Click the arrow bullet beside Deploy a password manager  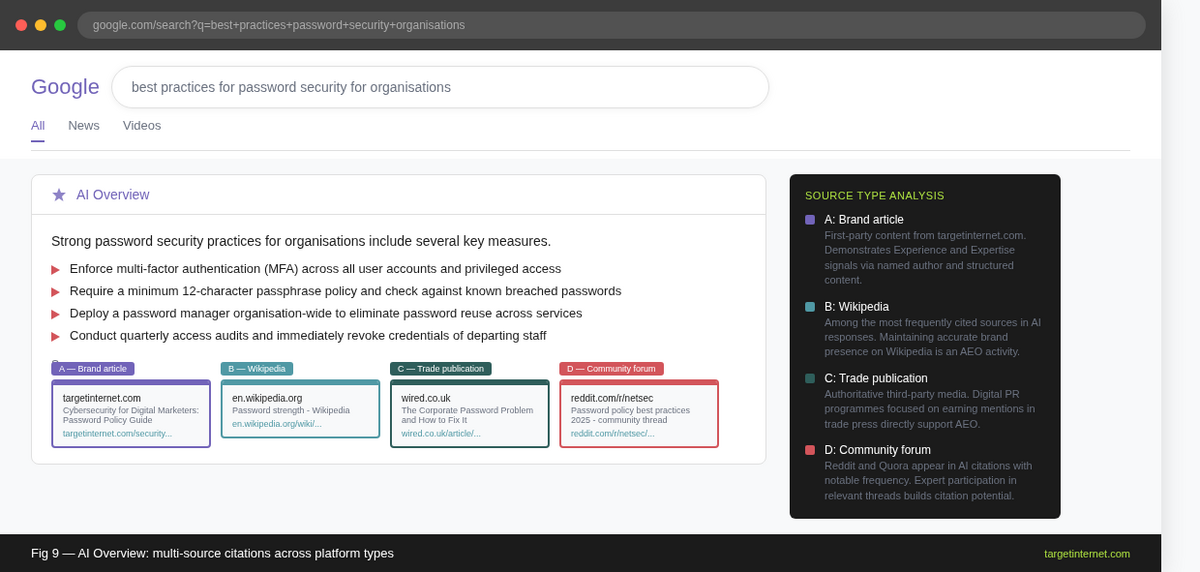tap(55, 313)
